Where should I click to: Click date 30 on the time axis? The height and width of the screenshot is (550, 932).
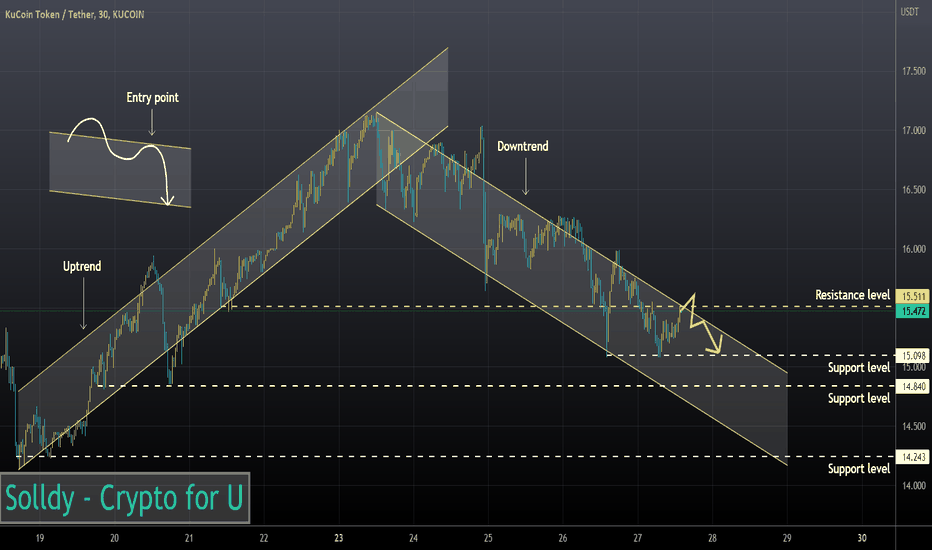point(862,538)
